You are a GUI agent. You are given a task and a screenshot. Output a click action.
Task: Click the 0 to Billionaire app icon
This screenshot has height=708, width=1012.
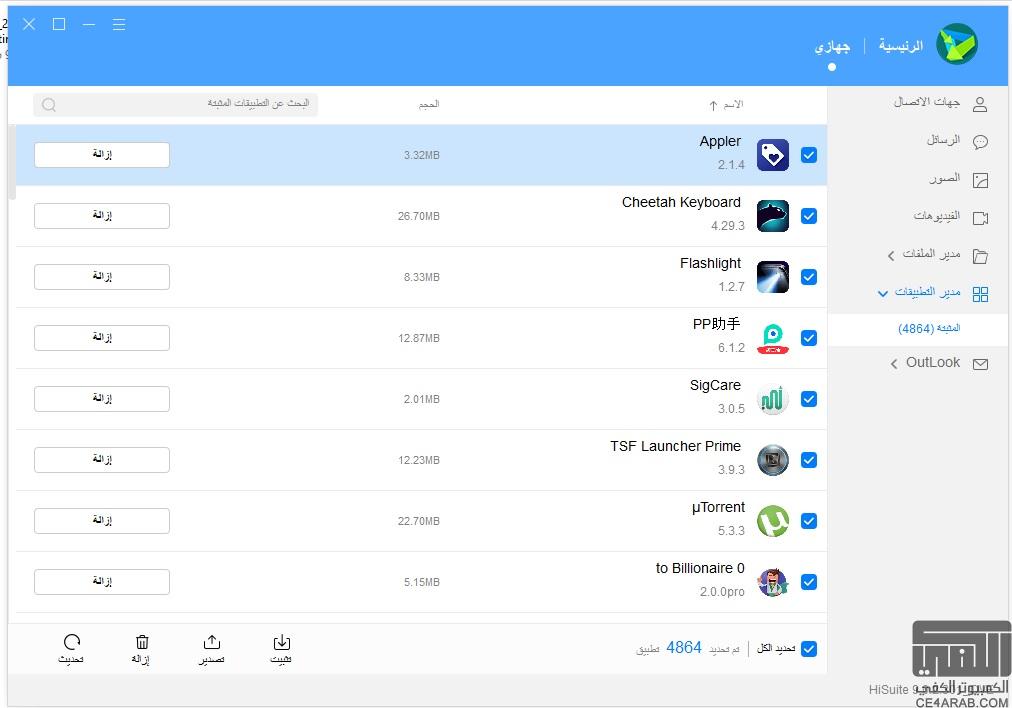point(773,582)
